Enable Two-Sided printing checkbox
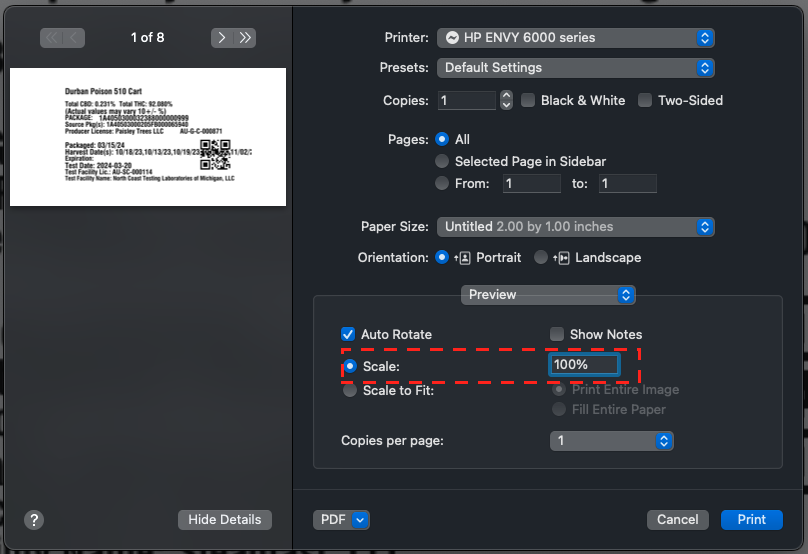The width and height of the screenshot is (808, 554). point(645,100)
